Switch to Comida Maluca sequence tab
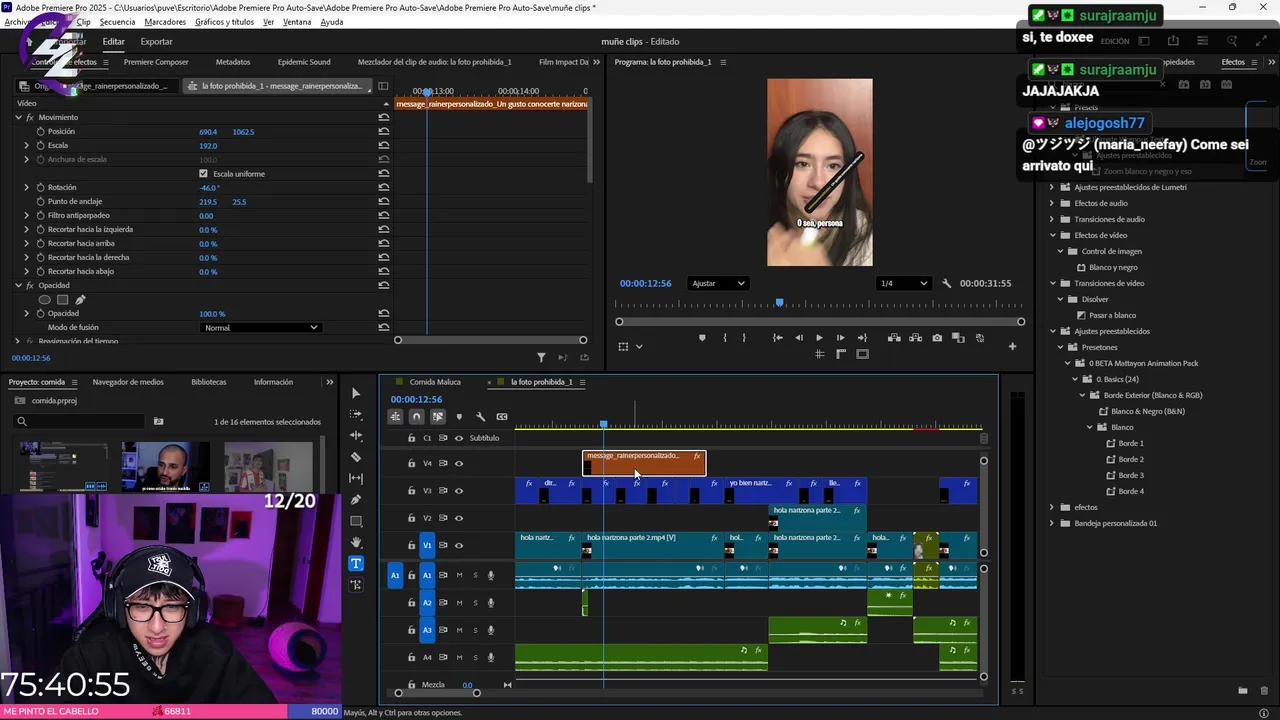This screenshot has width=1280, height=720. 435,382
